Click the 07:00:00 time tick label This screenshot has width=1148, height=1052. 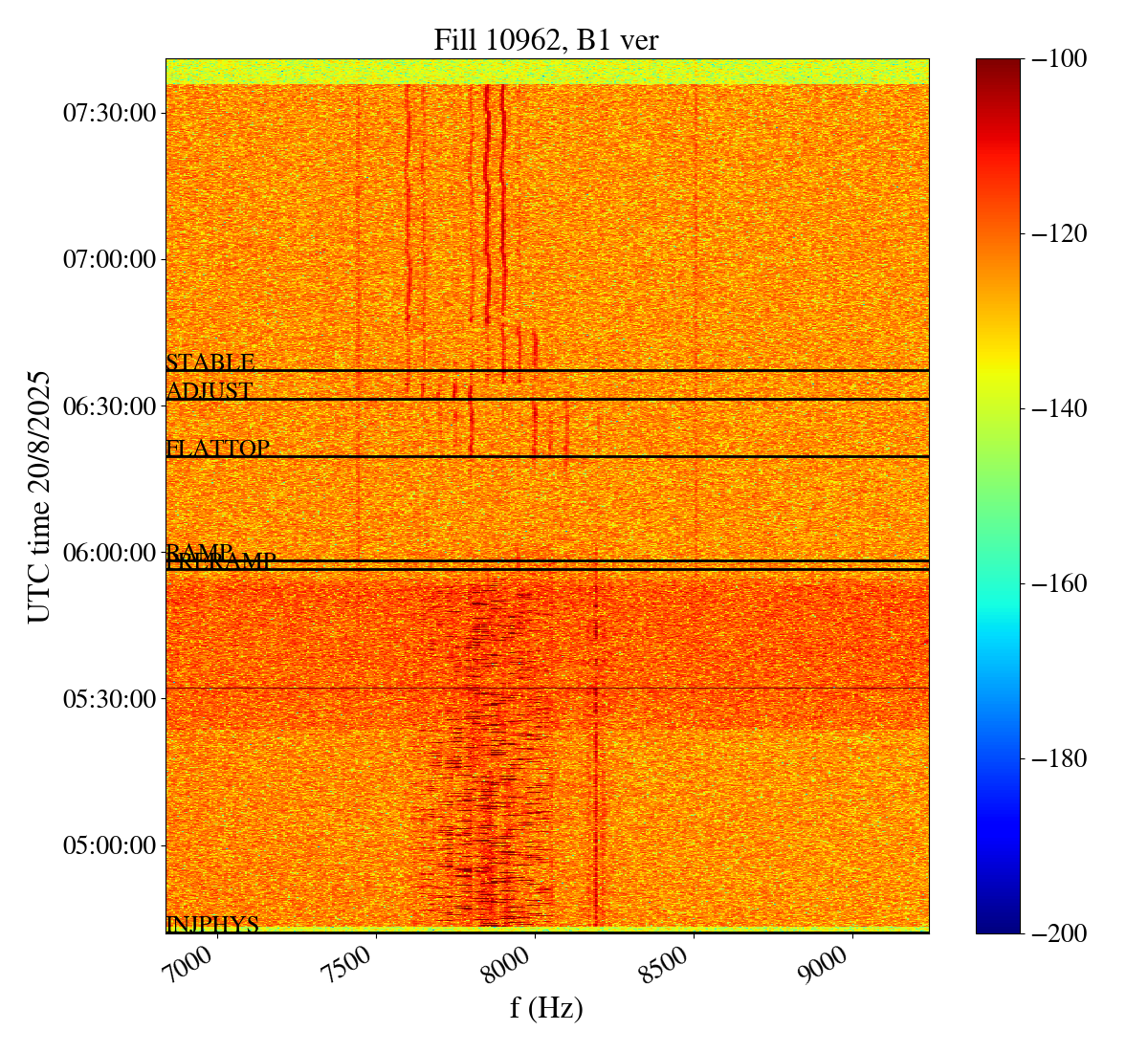109,259
